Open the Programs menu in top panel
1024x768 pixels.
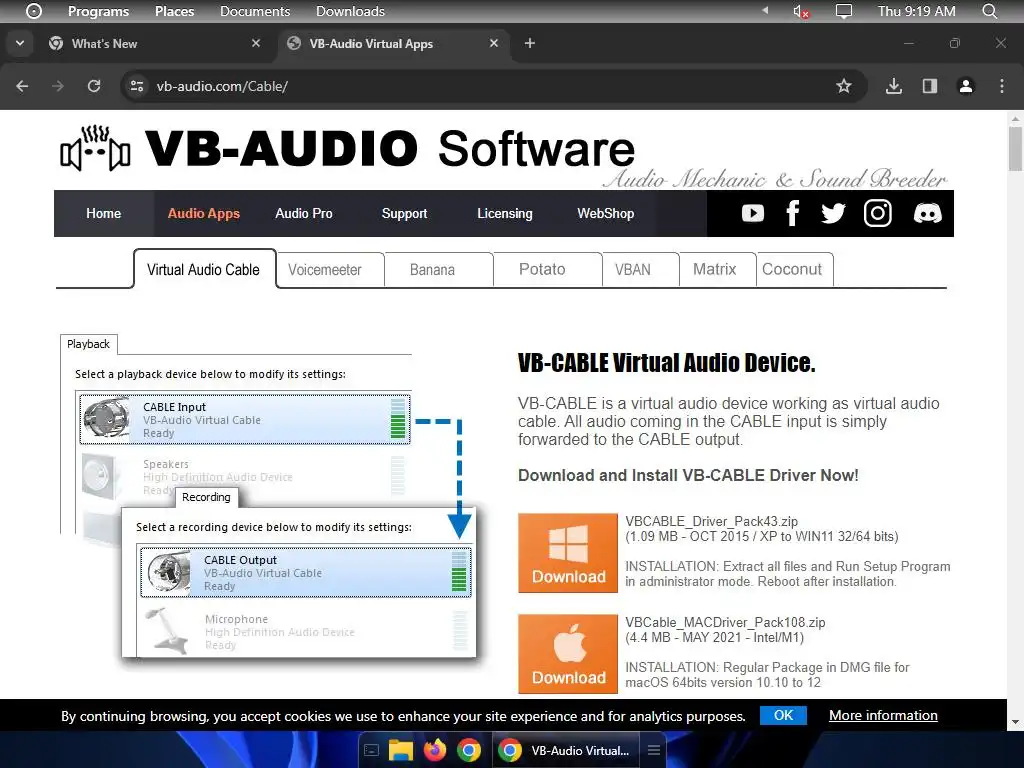[98, 11]
